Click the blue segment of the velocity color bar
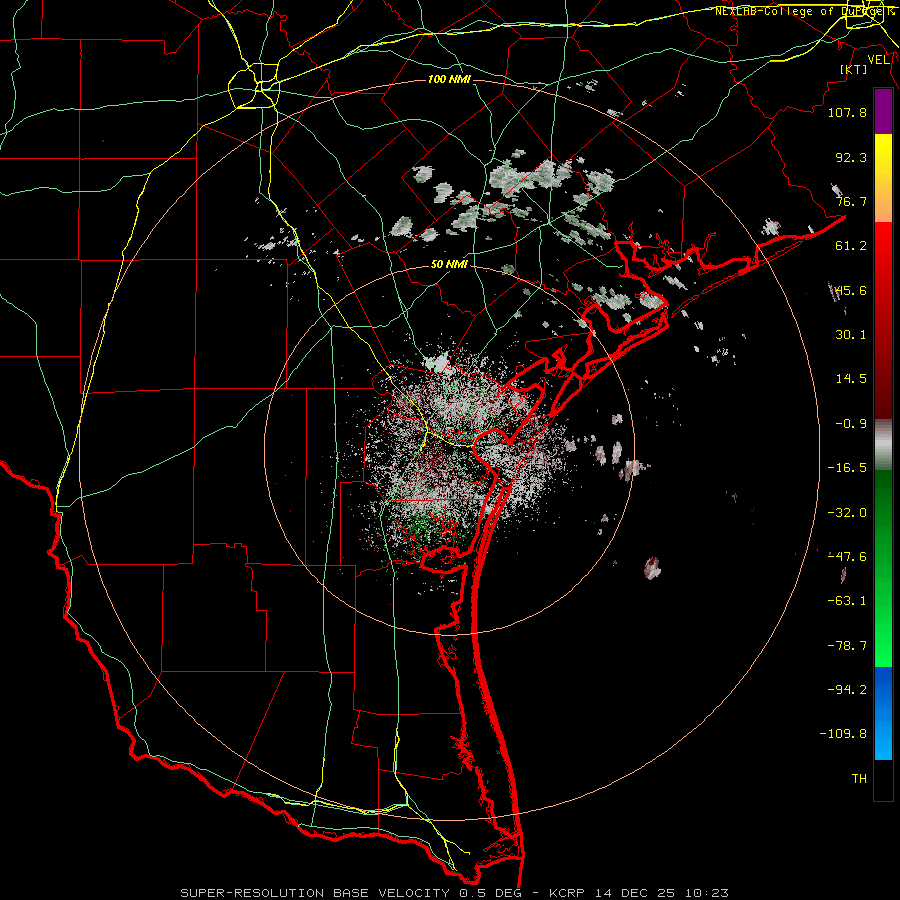This screenshot has width=900, height=900. tap(883, 713)
